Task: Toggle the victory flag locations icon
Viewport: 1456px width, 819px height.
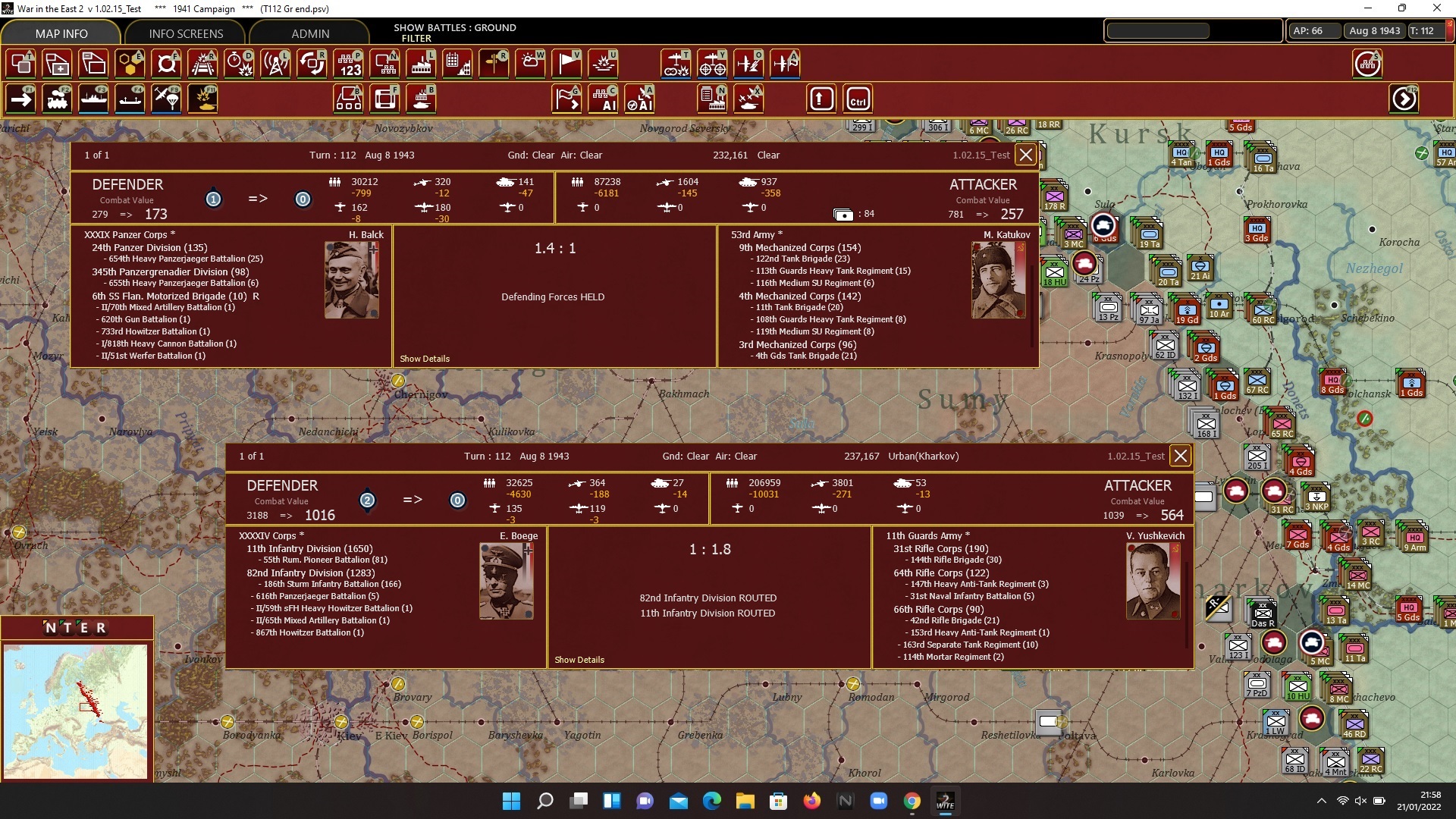Action: pos(566,64)
